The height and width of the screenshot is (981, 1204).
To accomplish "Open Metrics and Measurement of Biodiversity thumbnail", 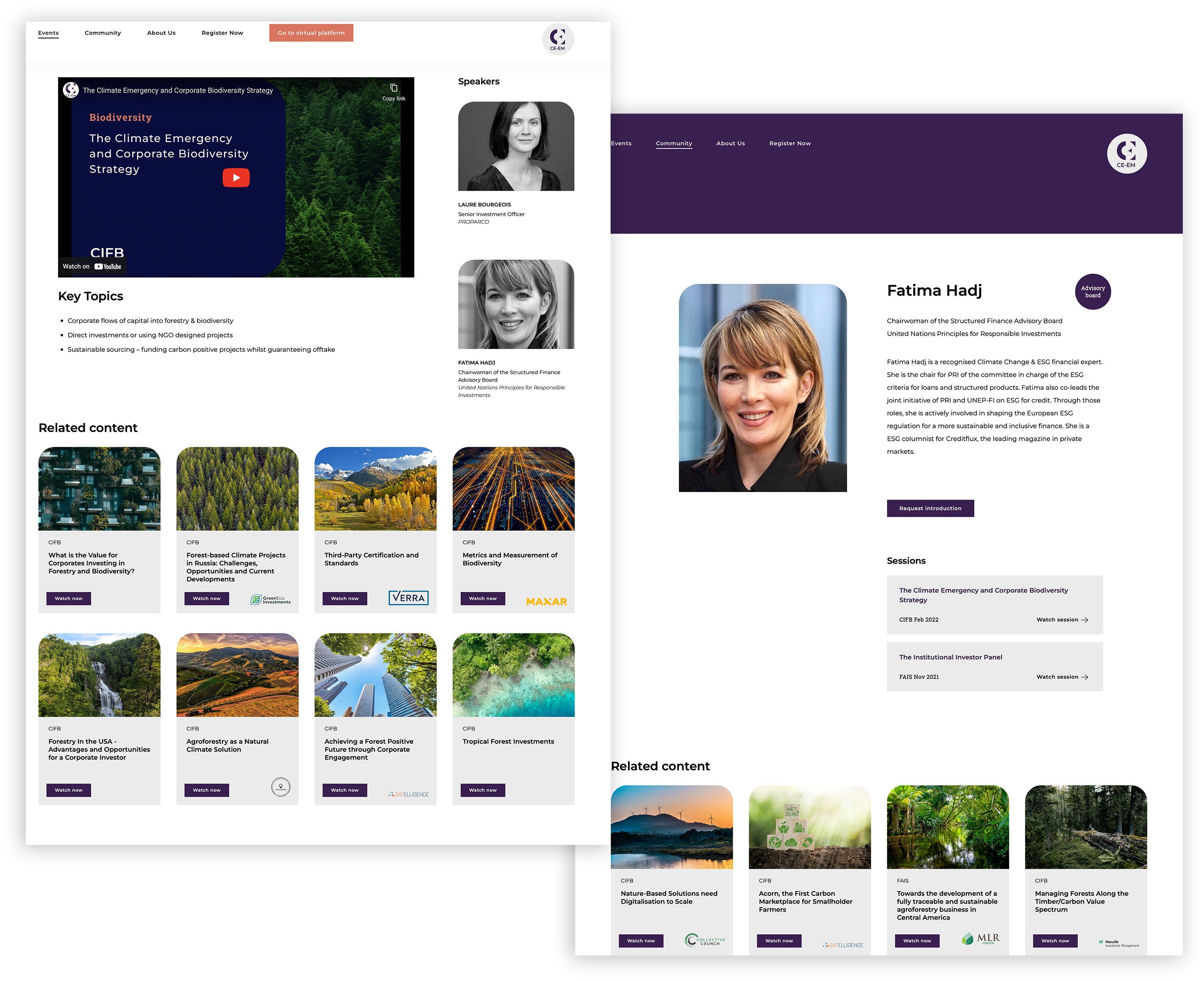I will [x=513, y=488].
